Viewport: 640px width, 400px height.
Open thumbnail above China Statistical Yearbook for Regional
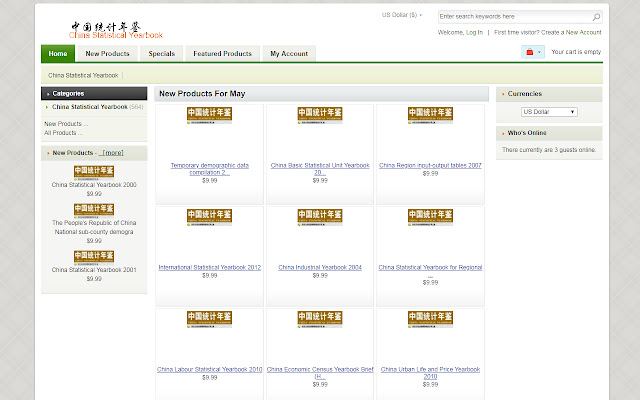coord(430,217)
